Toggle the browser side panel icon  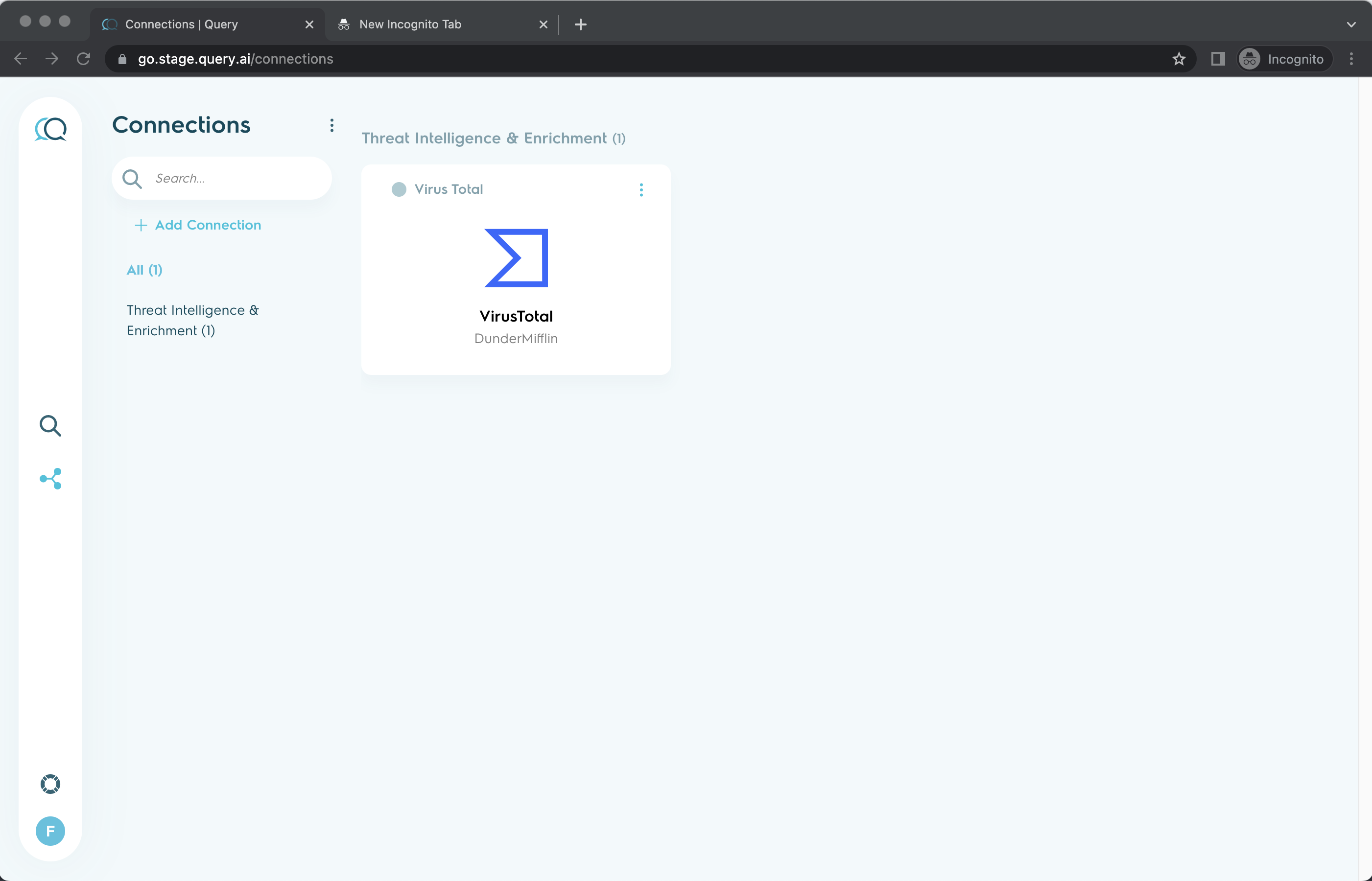point(1218,59)
